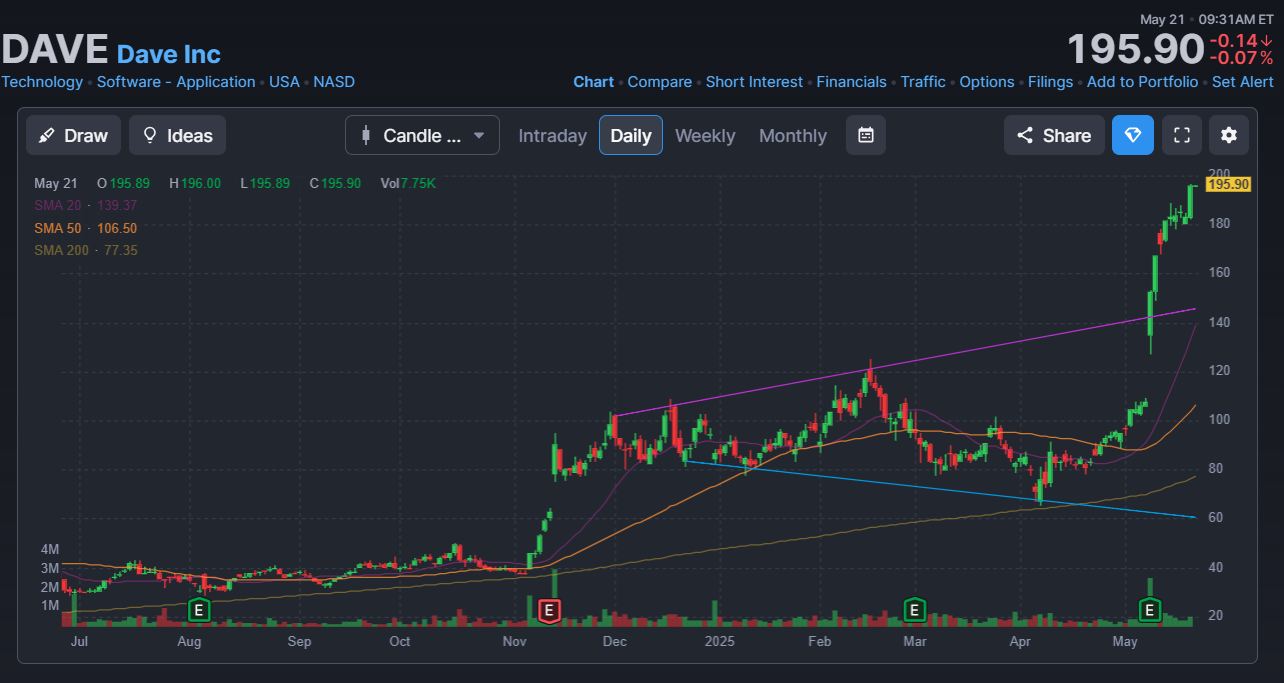Expand the Candle chart type dropdown

tap(422, 135)
